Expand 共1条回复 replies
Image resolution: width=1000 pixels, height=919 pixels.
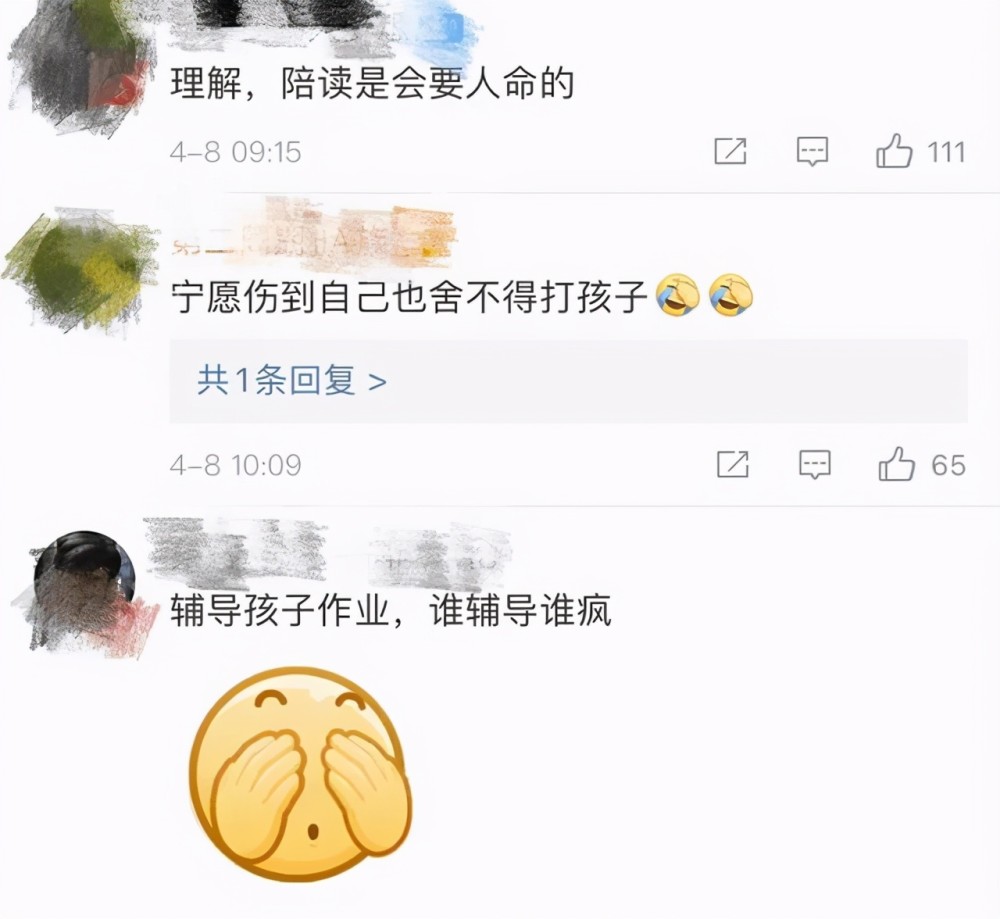[x=292, y=381]
